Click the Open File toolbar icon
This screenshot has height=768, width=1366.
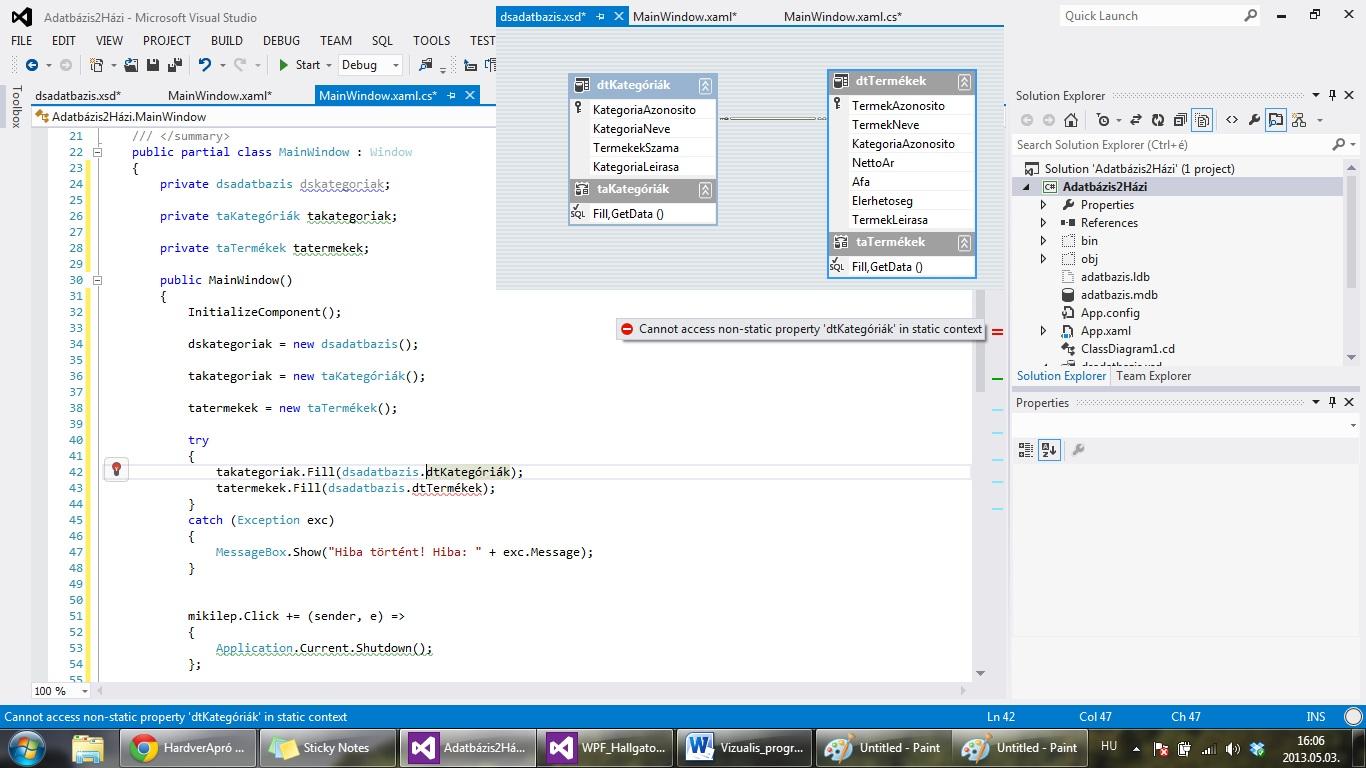coord(130,65)
